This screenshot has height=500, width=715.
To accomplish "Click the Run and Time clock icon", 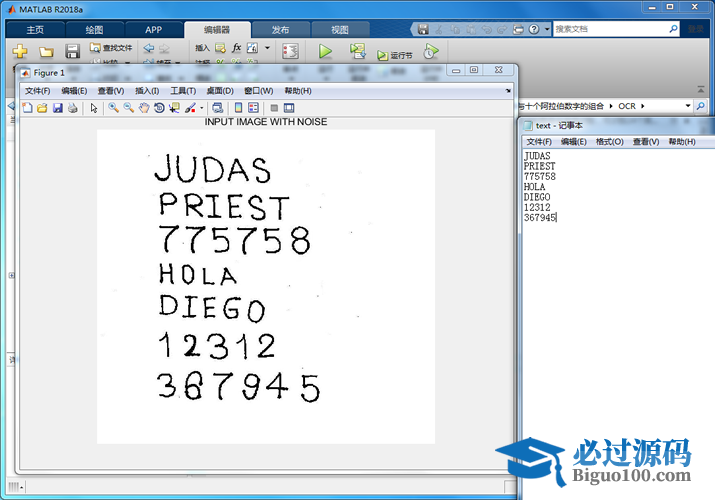I will (x=430, y=51).
